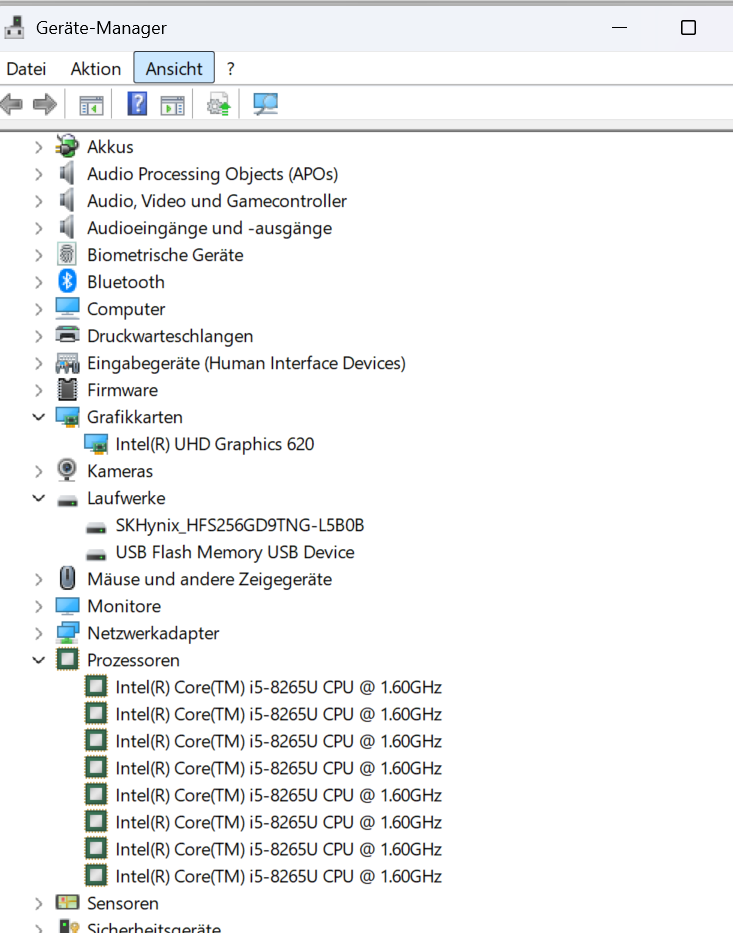The image size is (733, 933).
Task: Open the Ansicht menu
Action: 174,67
